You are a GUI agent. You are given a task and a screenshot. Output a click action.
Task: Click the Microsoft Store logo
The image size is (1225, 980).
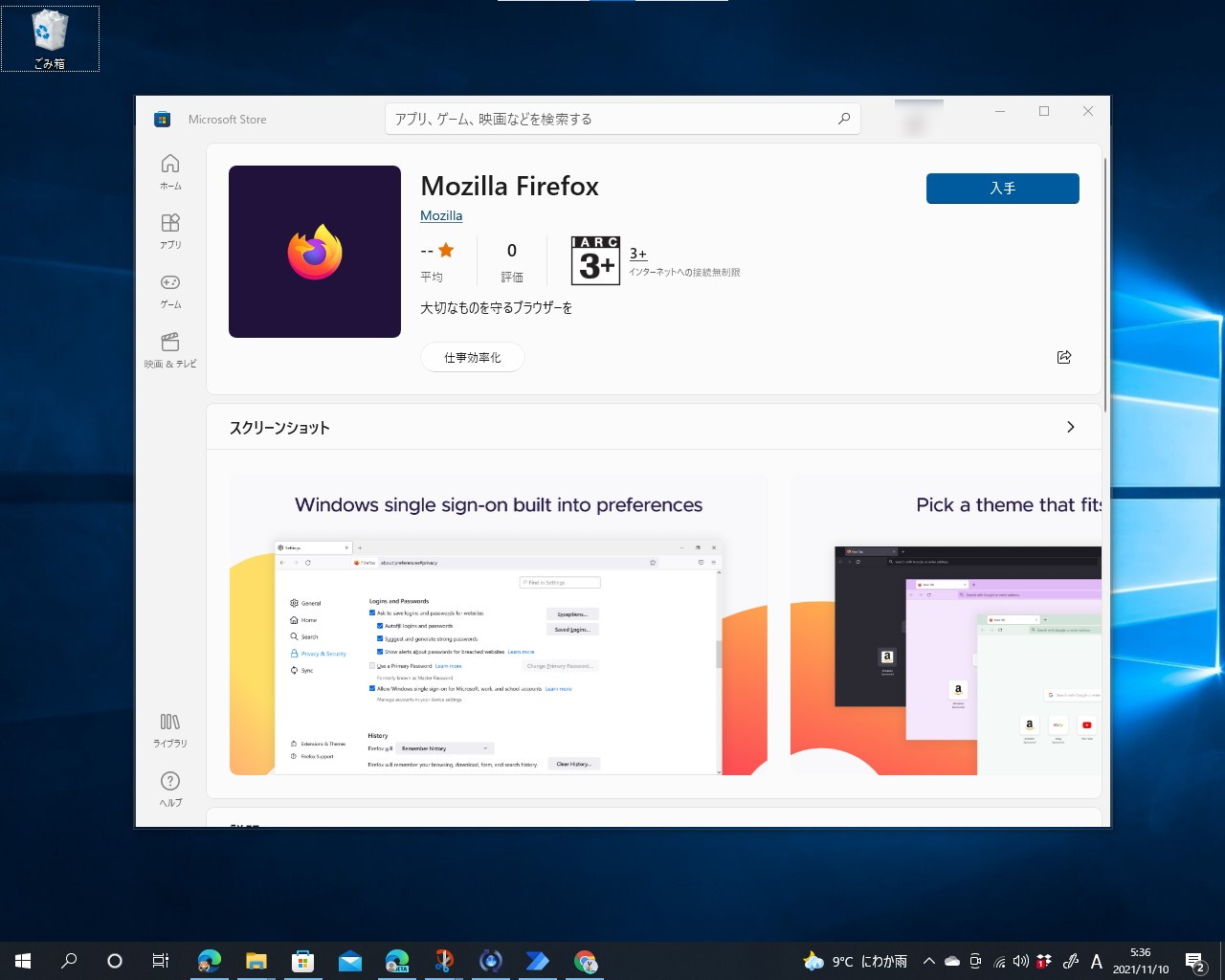coord(161,119)
